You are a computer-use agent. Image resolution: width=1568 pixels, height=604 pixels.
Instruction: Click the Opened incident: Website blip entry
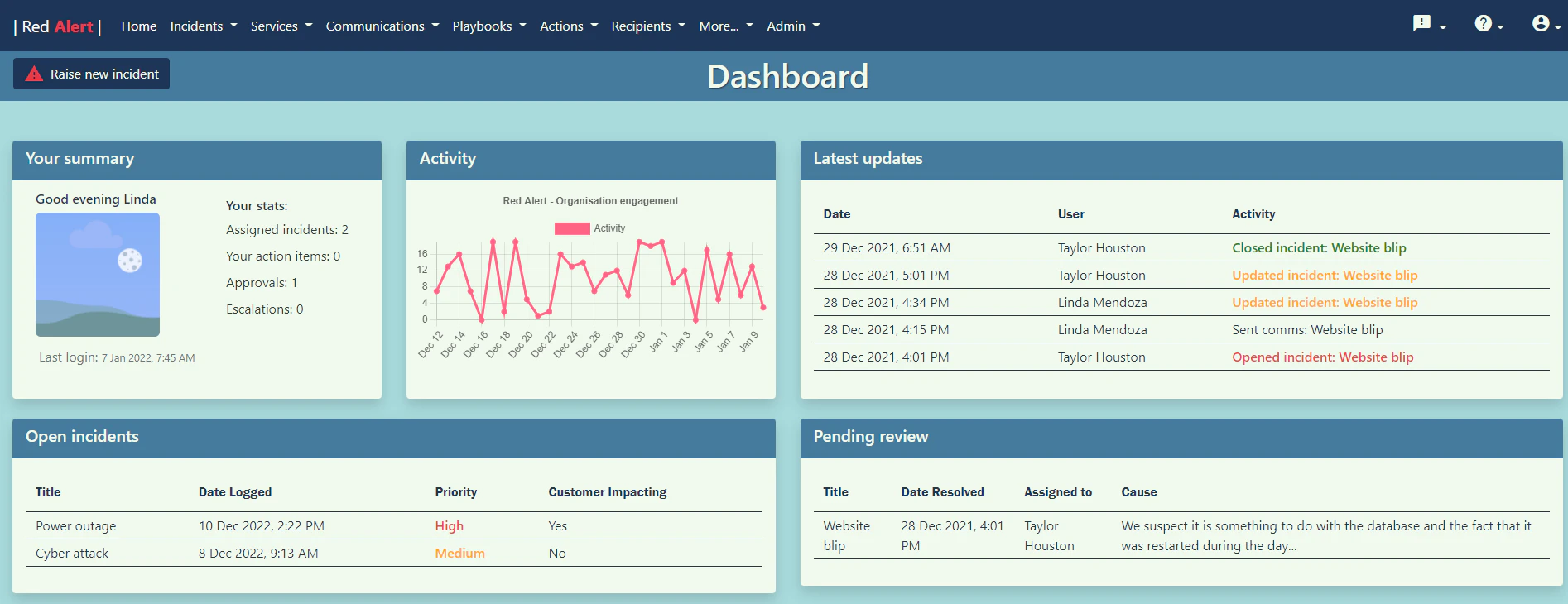(1322, 357)
